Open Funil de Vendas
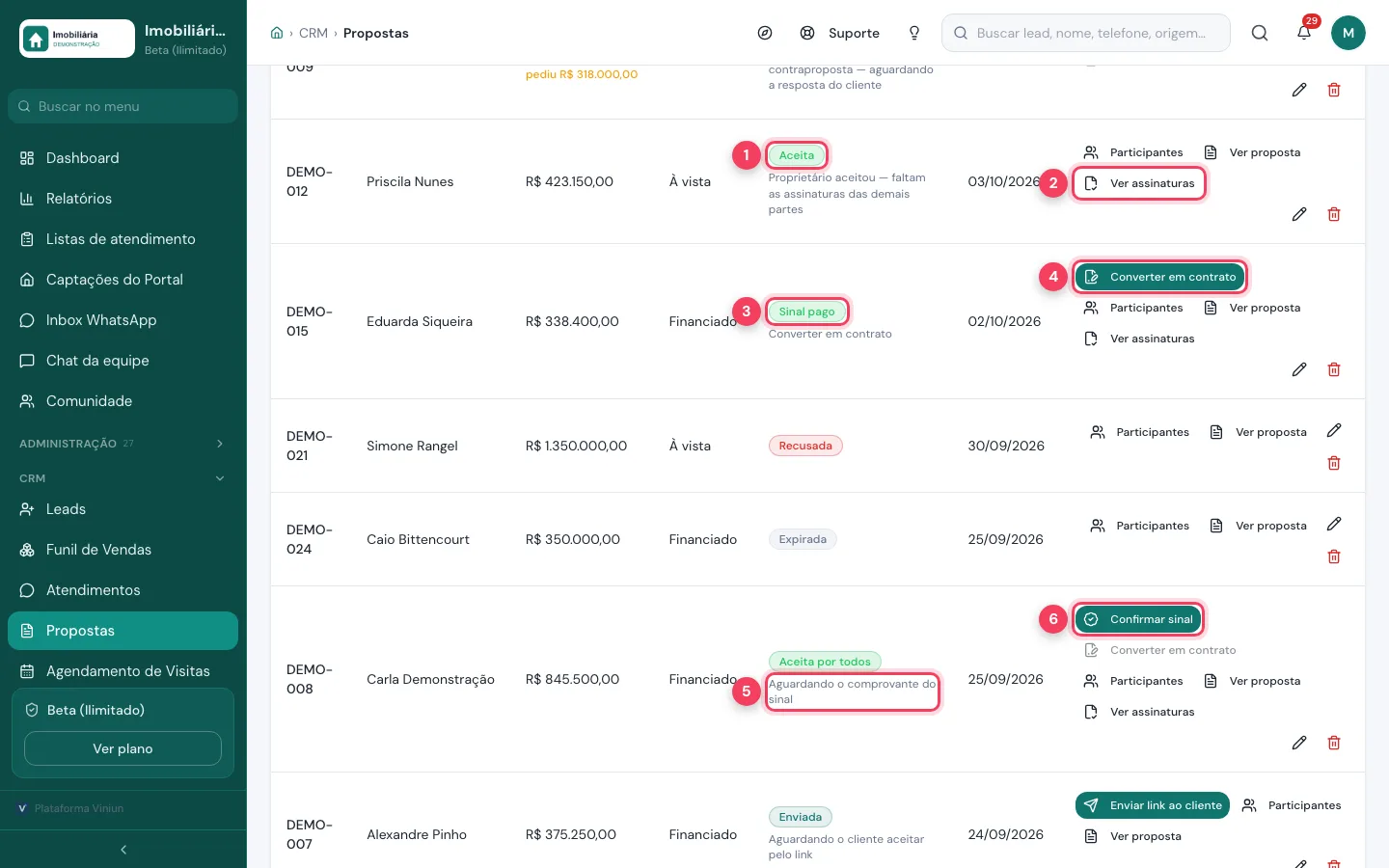 pyautogui.click(x=123, y=550)
